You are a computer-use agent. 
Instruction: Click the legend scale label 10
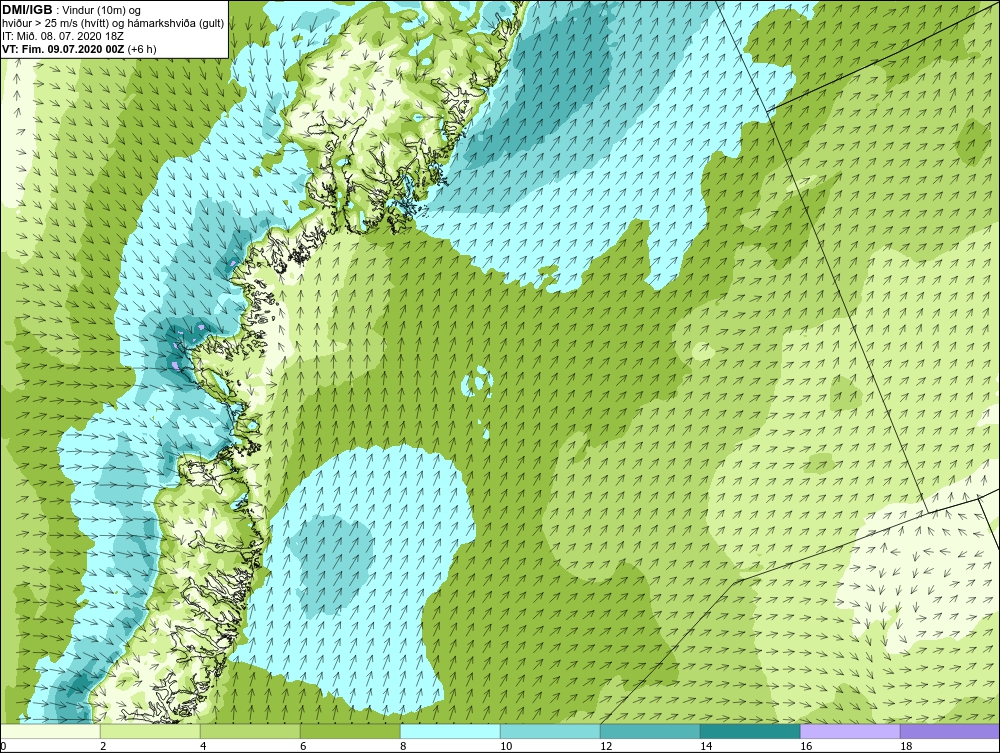tap(506, 746)
